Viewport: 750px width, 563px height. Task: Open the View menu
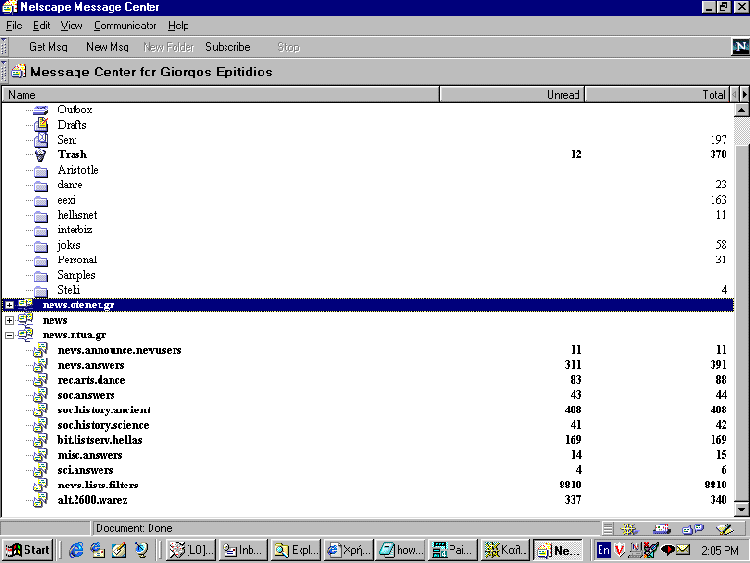click(x=71, y=25)
